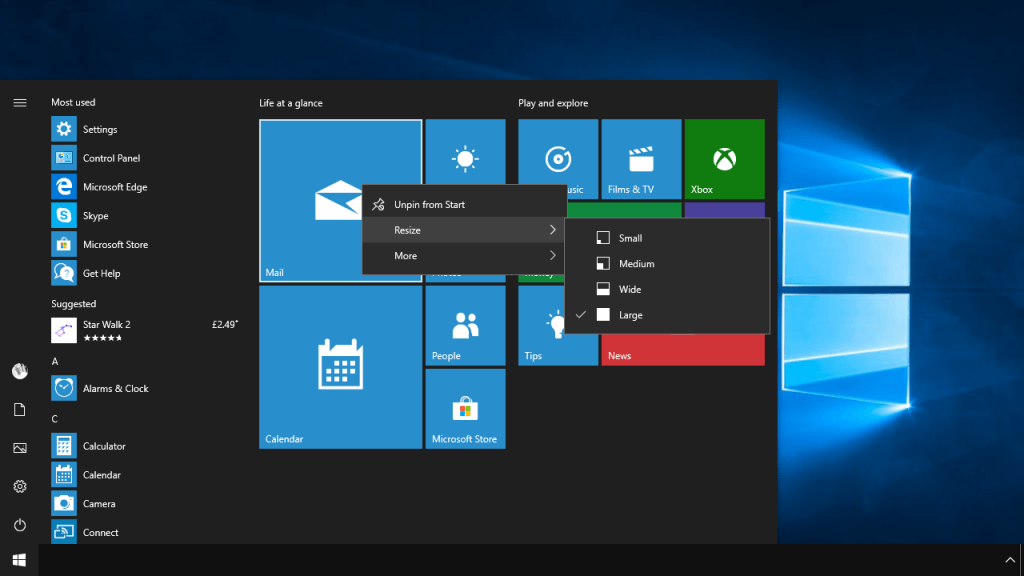Choose Small tile size
Screen dimensions: 1024x576
[667, 238]
